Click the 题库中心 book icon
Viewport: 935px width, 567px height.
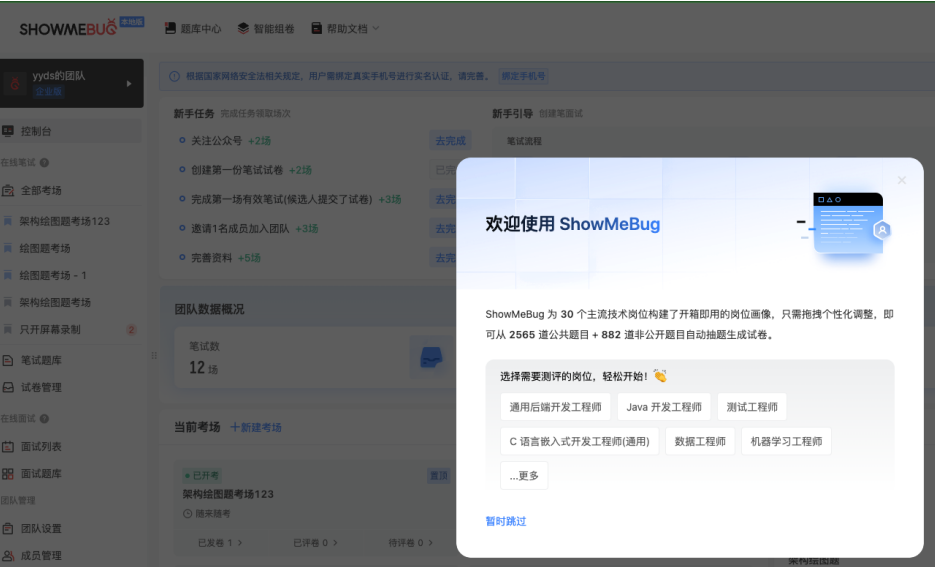[171, 29]
